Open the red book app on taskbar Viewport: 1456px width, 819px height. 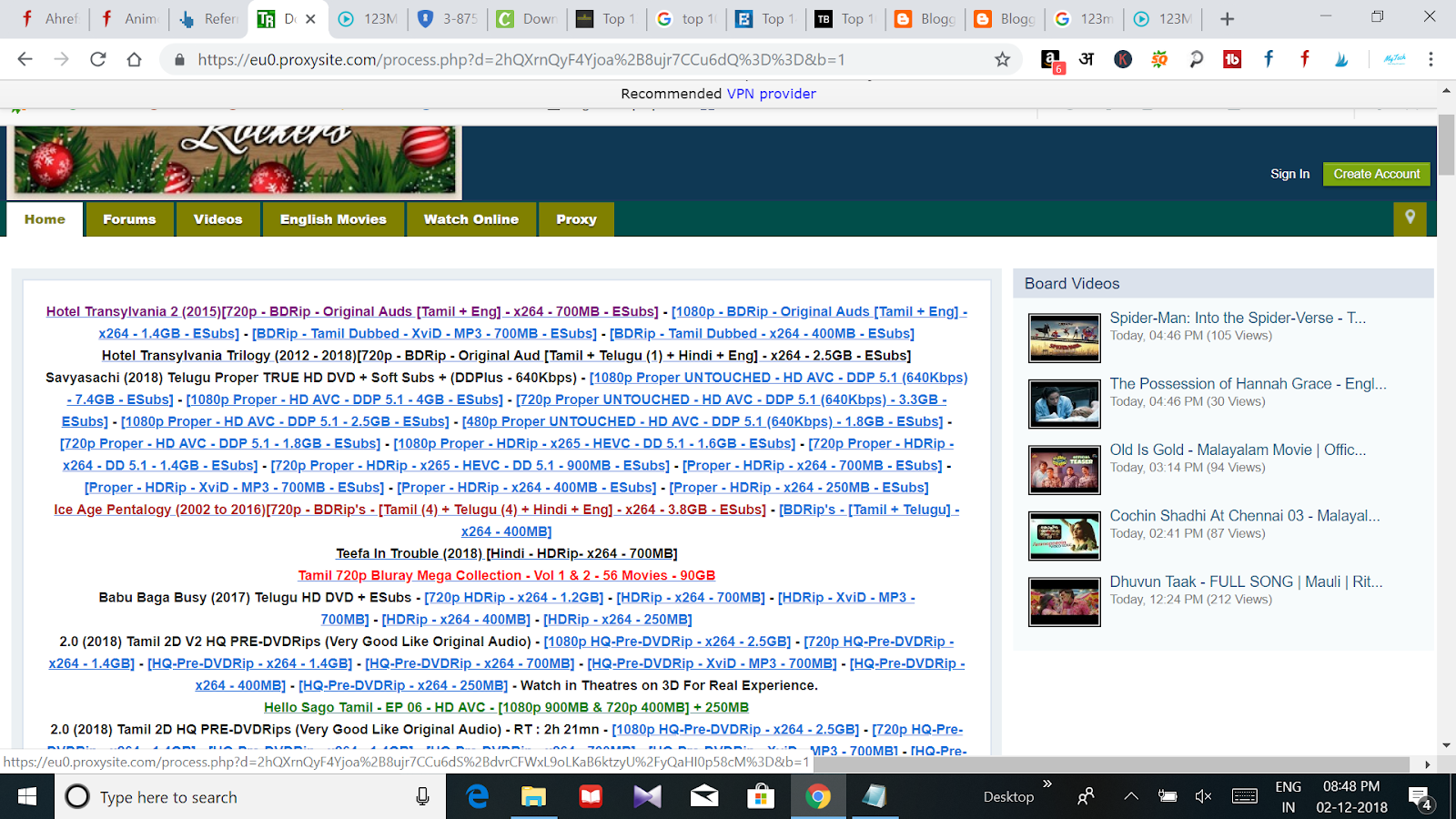pyautogui.click(x=591, y=797)
